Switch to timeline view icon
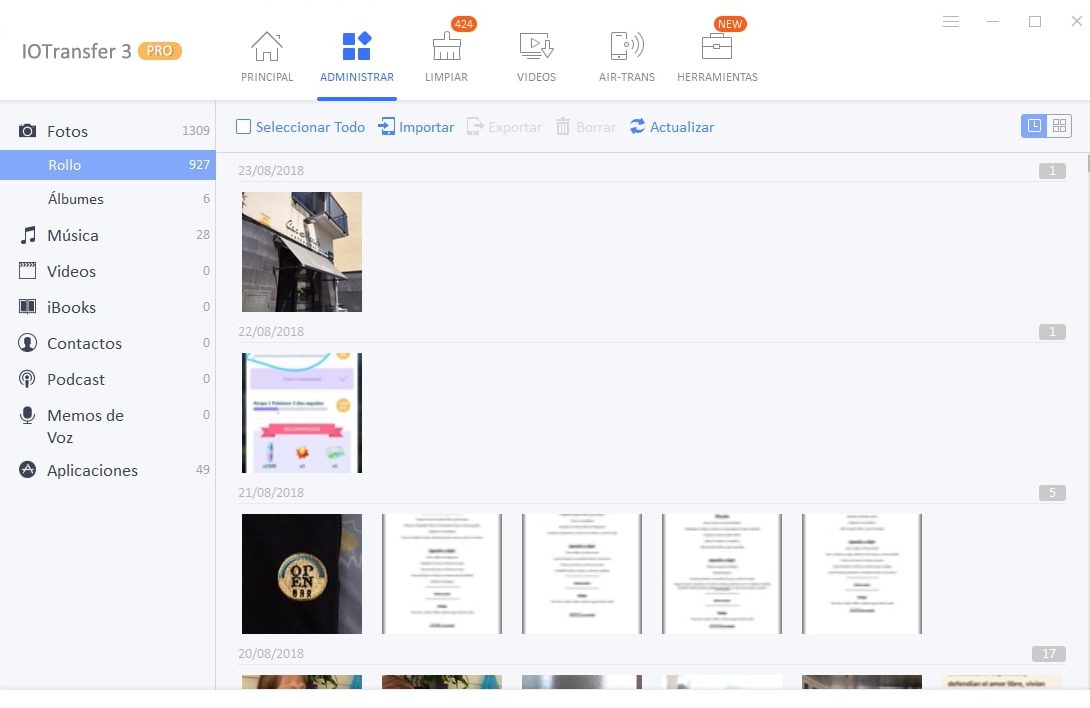The image size is (1090, 708). click(1034, 126)
